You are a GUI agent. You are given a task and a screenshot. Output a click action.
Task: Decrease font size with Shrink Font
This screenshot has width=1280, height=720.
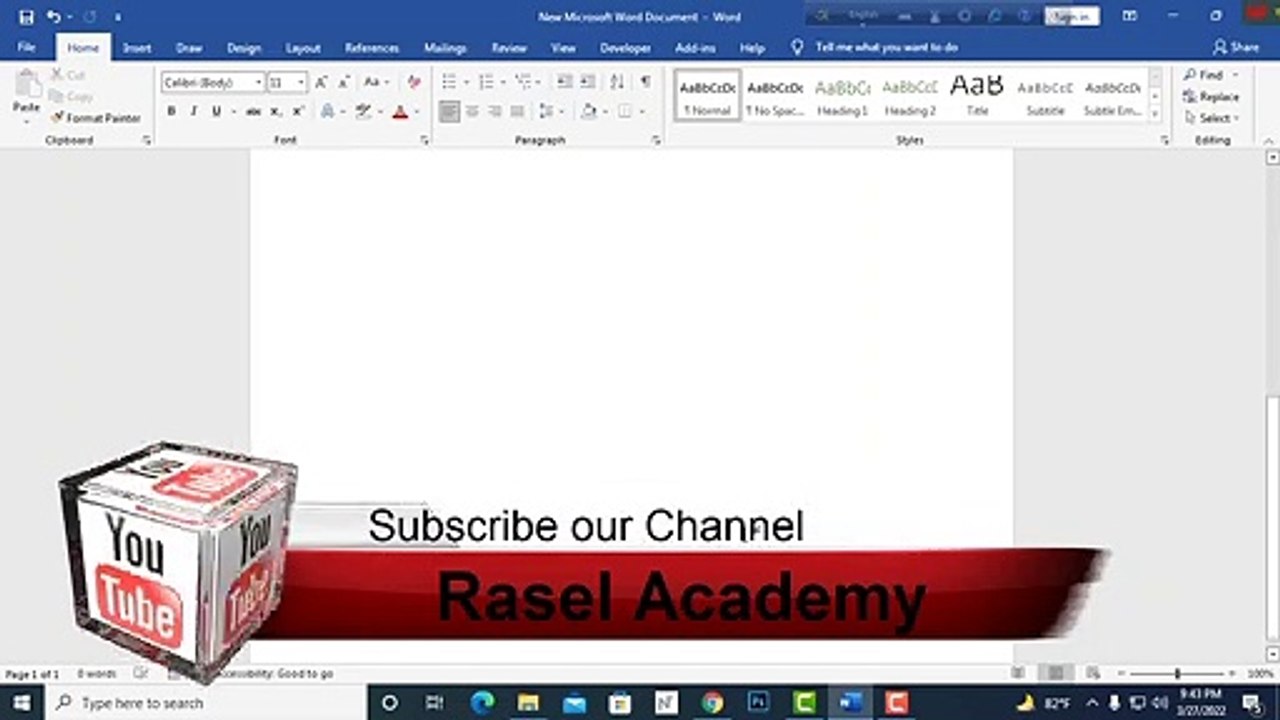tap(344, 82)
